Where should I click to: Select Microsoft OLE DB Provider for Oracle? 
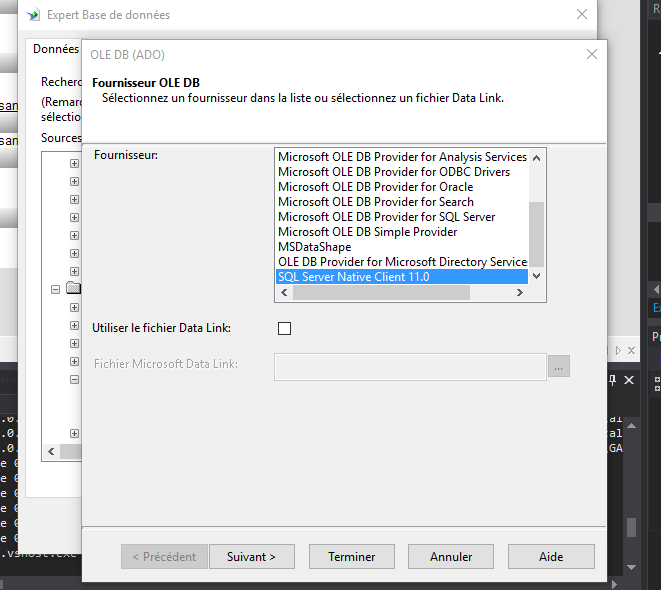[x=402, y=187]
